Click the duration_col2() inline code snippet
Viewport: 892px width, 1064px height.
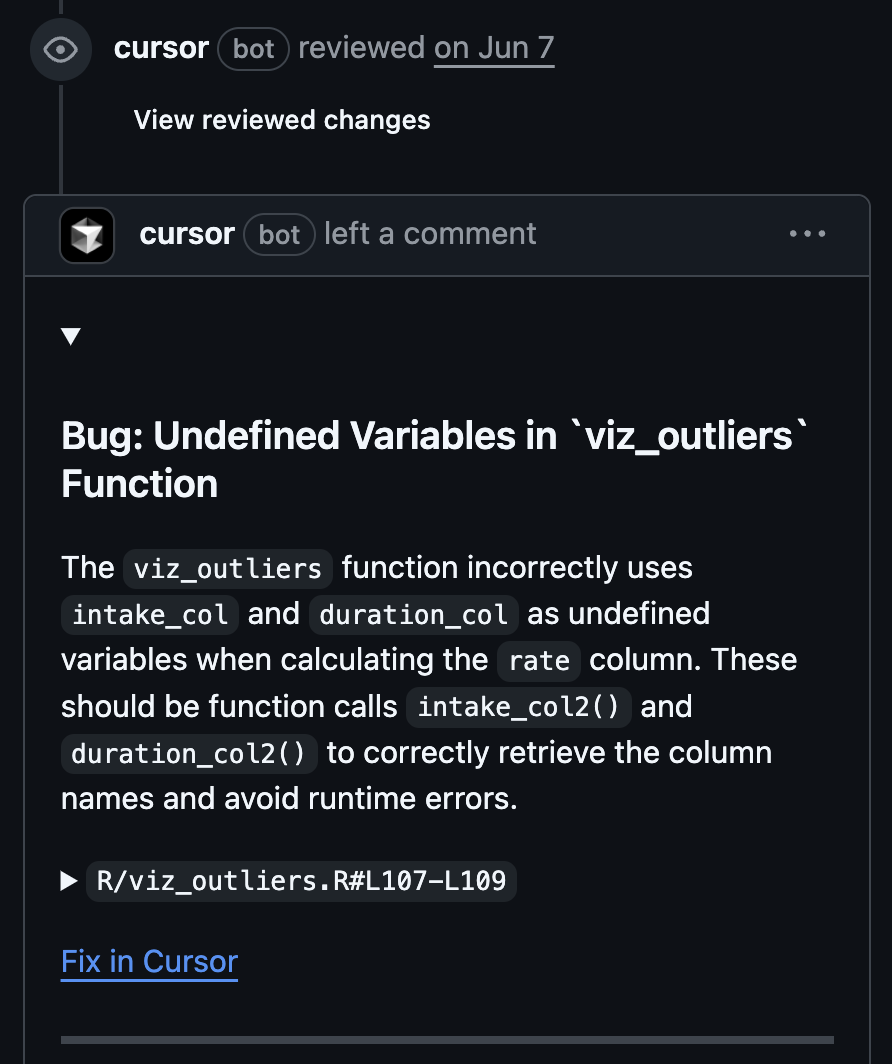tap(189, 753)
